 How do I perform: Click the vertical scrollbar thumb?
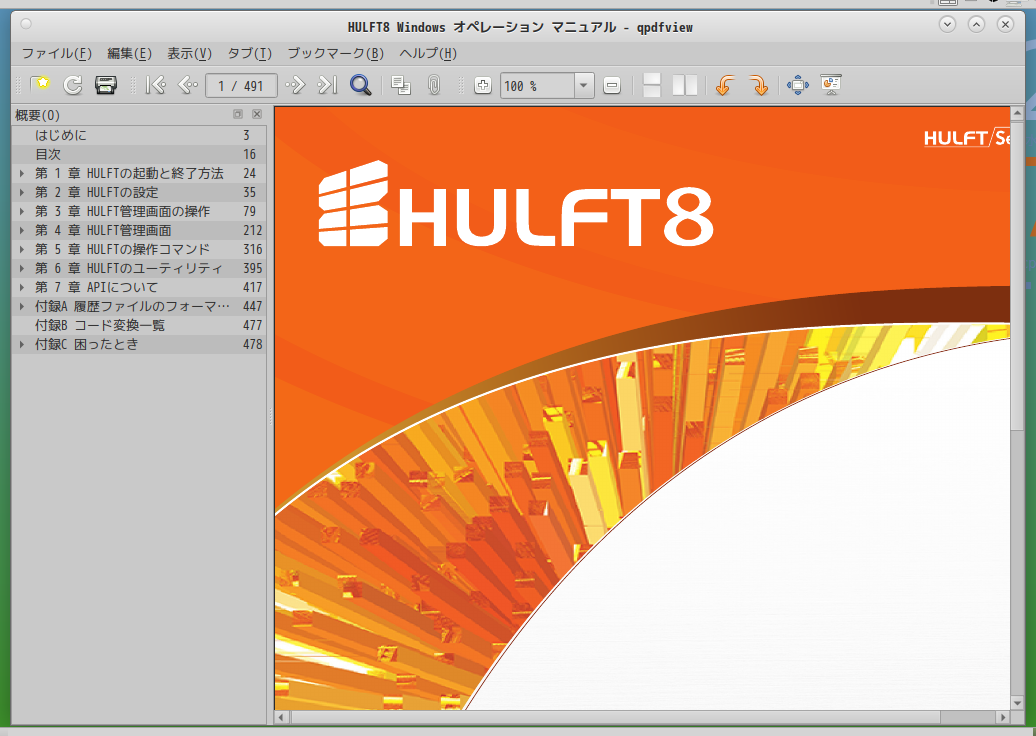pyautogui.click(x=1018, y=276)
